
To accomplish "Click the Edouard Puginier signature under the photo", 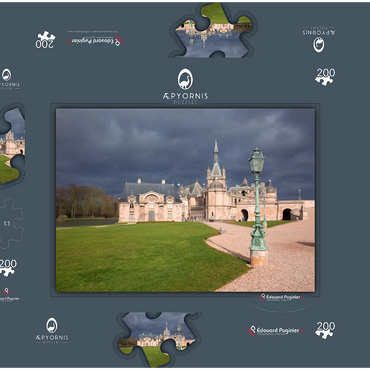I will click(x=281, y=297).
